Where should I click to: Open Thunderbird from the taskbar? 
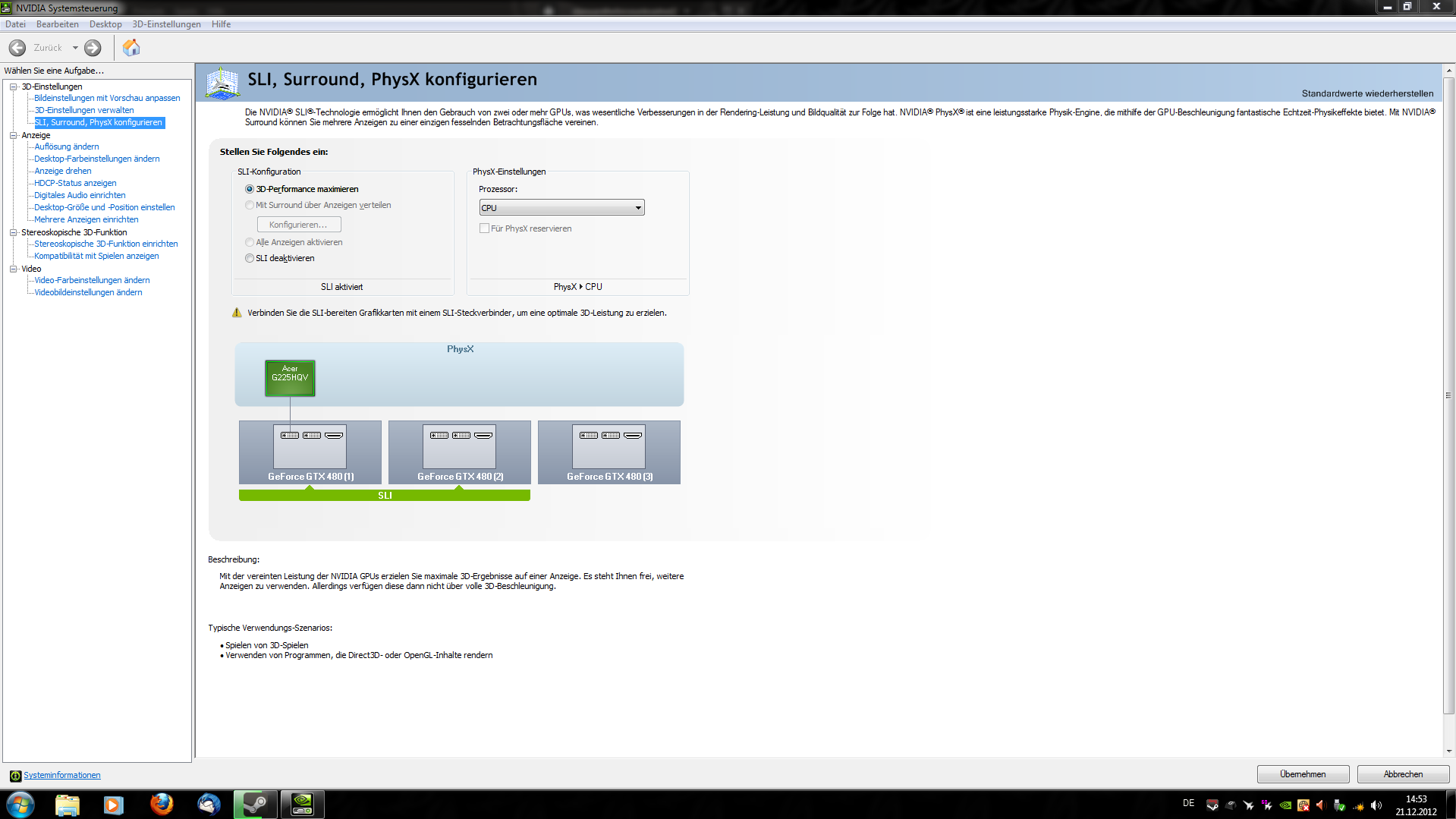(x=209, y=805)
